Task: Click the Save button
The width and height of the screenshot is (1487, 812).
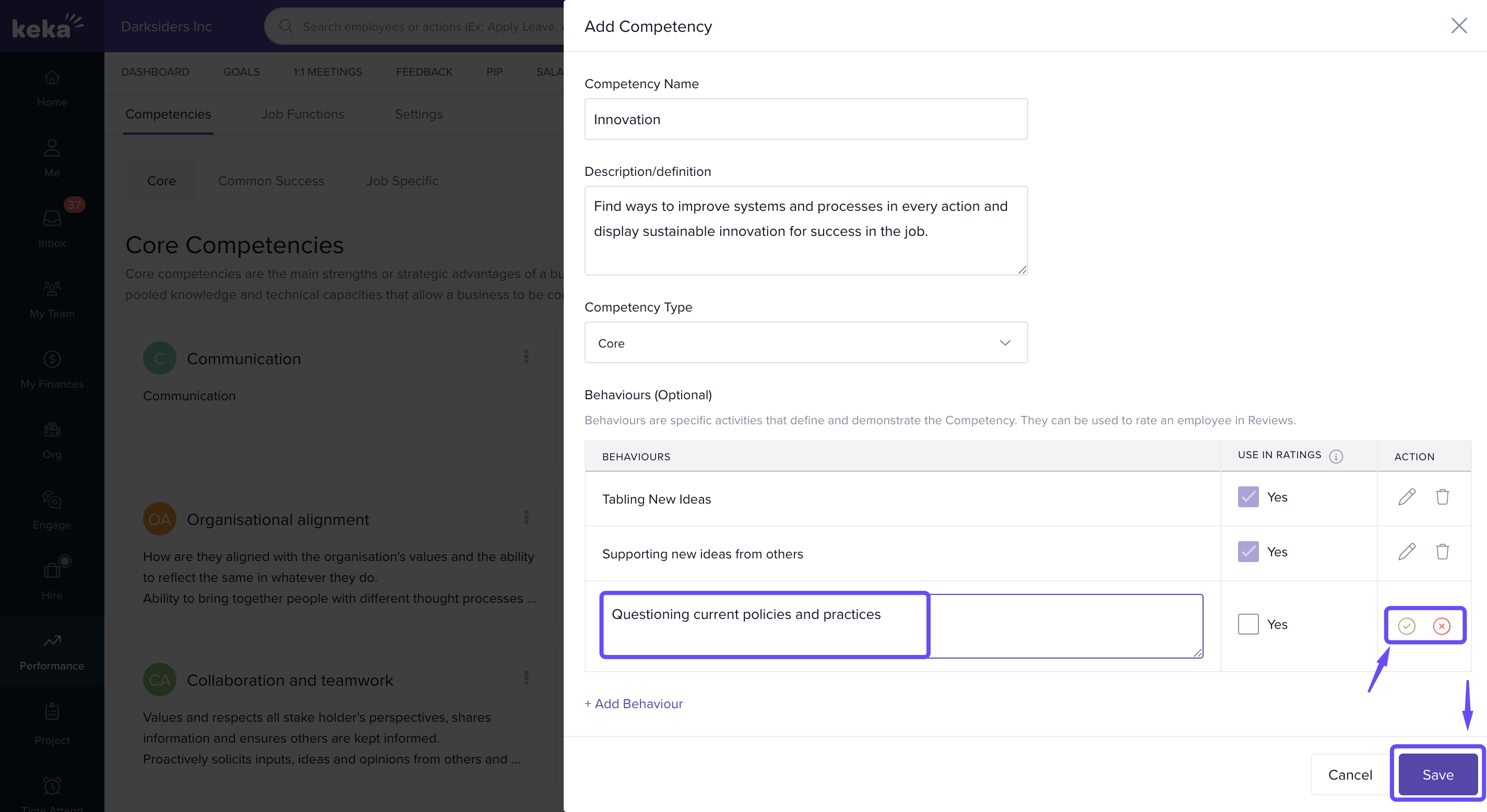Action: pos(1437,774)
